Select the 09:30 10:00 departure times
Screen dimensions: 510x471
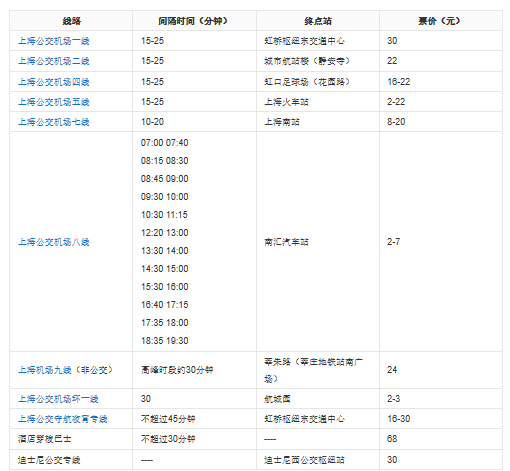165,197
